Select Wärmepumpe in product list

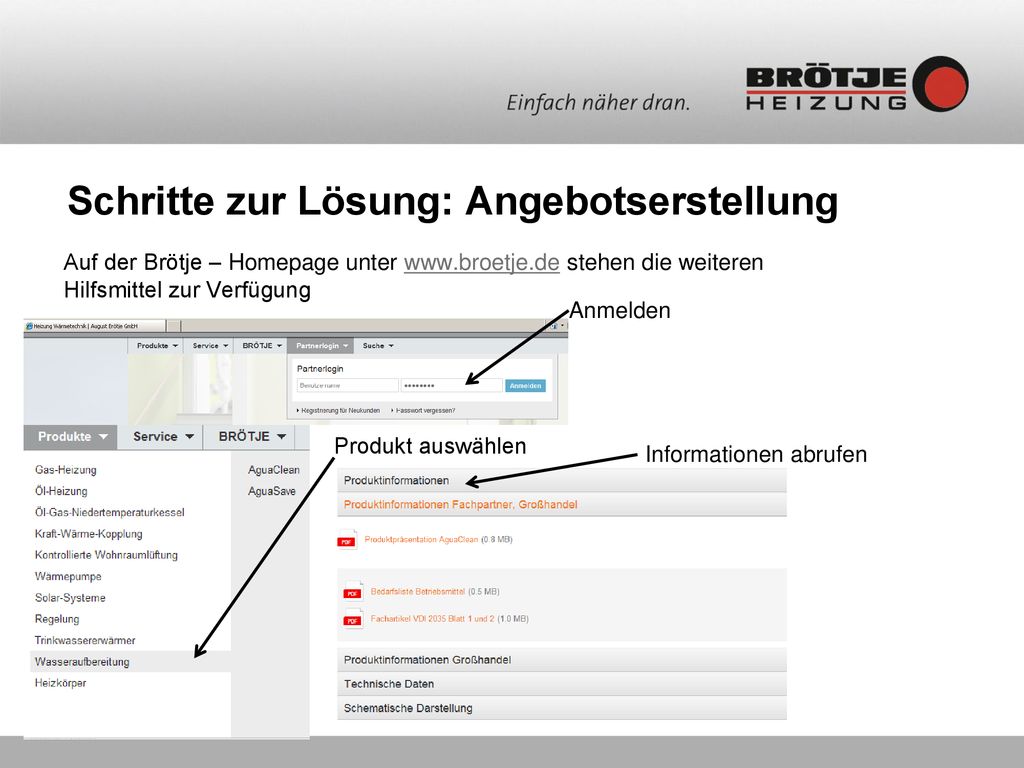point(68,577)
